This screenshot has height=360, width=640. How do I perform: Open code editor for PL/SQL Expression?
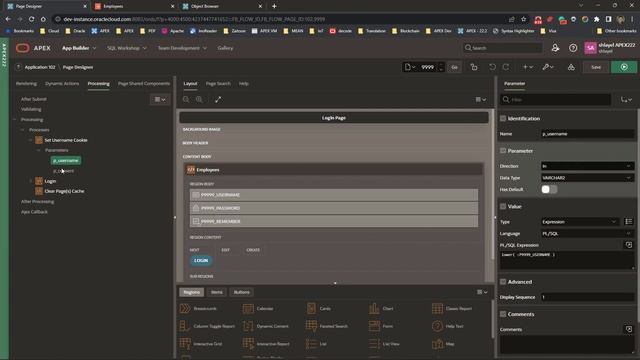[629, 245]
